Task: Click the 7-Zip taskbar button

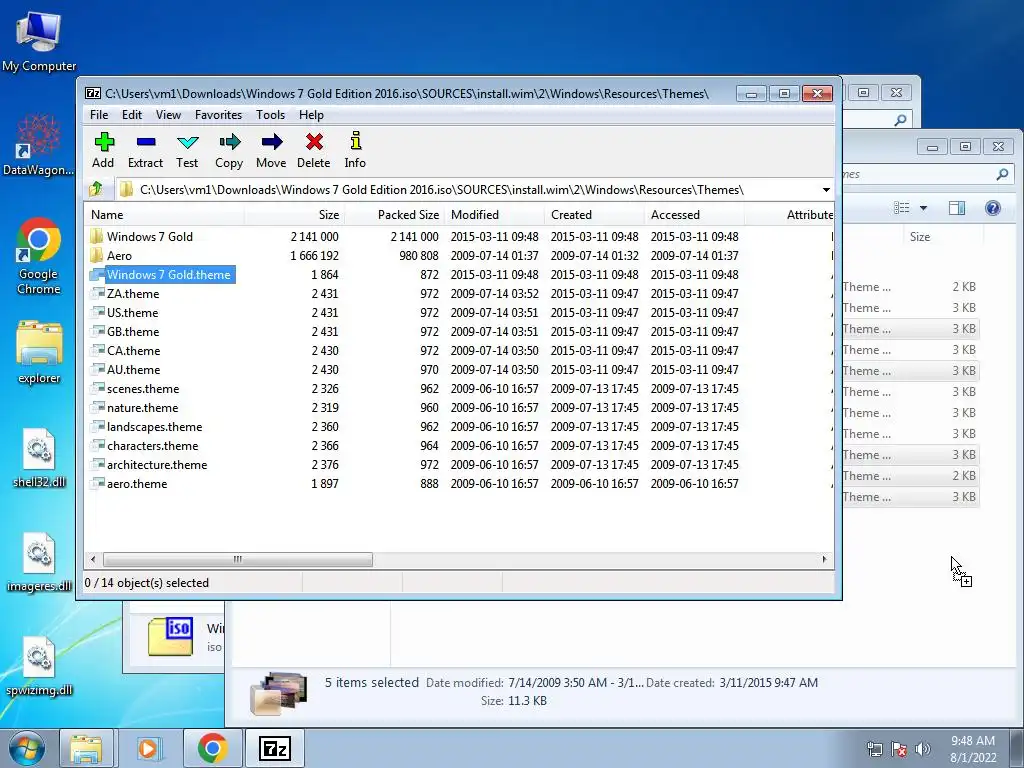Action: click(274, 748)
